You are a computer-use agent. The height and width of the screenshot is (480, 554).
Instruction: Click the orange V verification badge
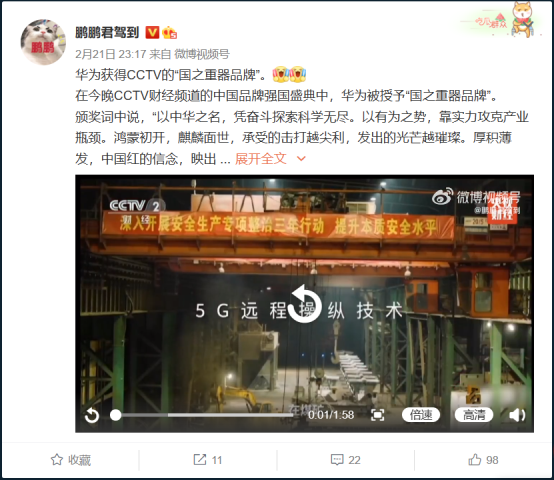click(x=152, y=32)
